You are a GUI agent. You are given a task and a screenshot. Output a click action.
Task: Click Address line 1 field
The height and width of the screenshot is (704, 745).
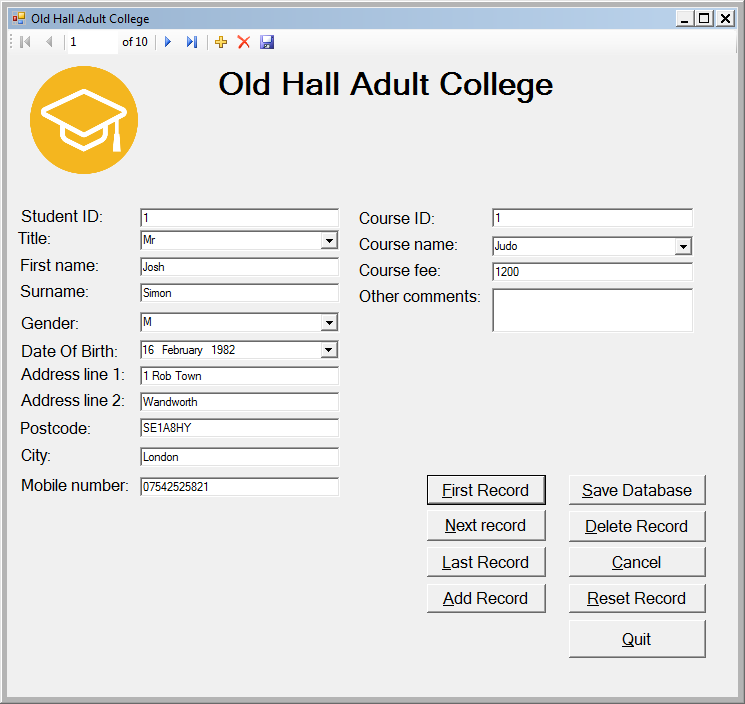click(239, 376)
